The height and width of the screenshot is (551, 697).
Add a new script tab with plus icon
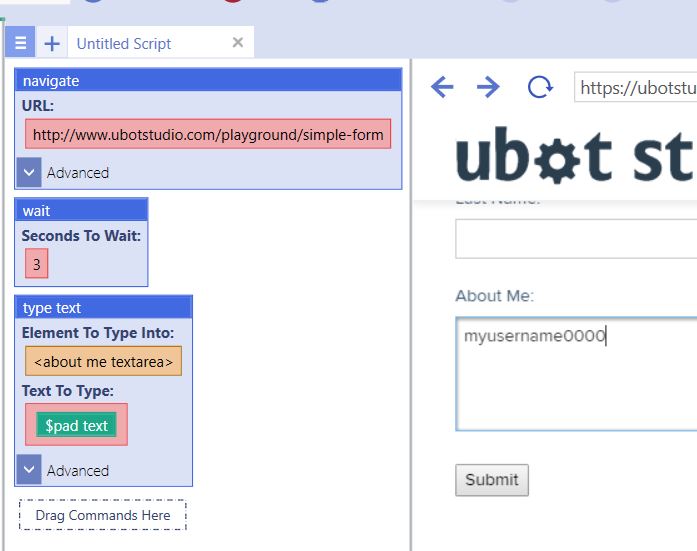[x=52, y=43]
